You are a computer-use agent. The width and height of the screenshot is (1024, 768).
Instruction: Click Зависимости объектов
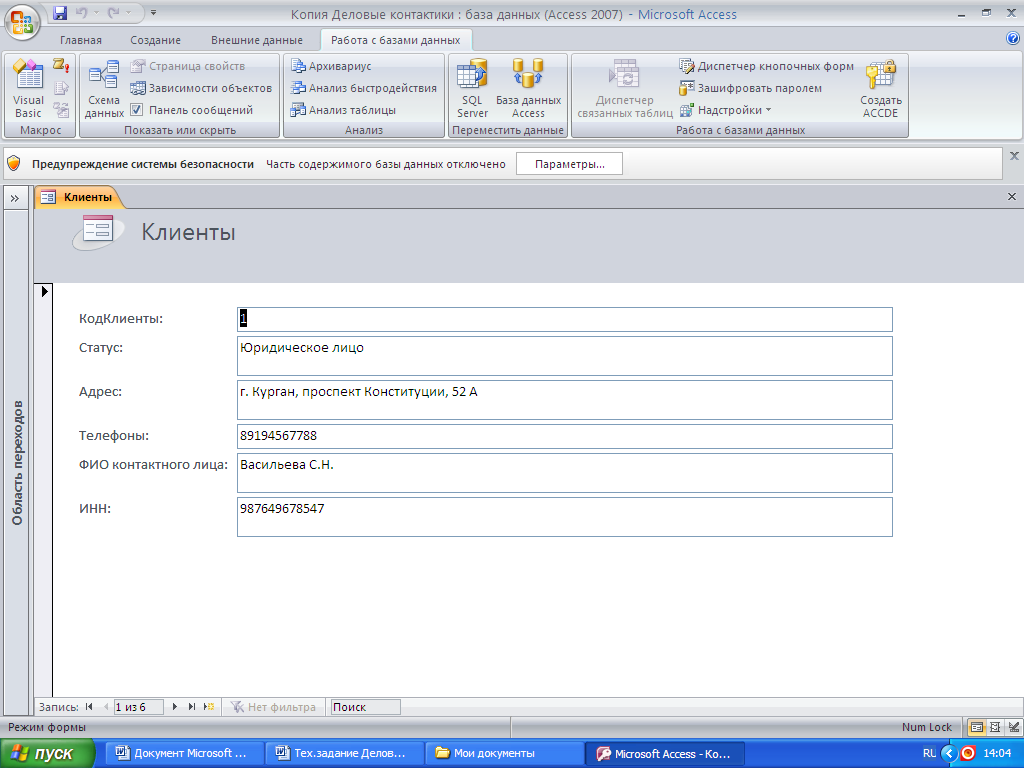(x=200, y=88)
